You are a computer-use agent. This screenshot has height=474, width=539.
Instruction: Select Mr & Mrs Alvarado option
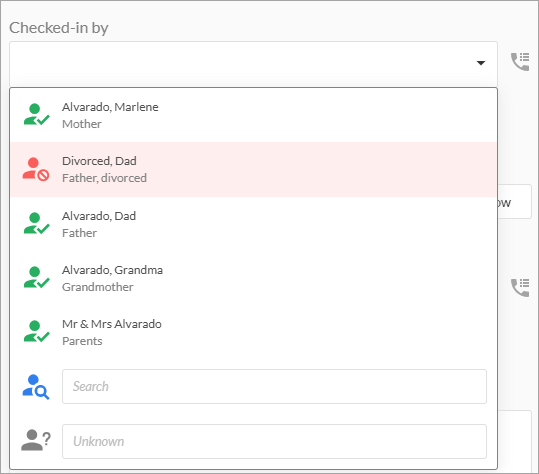(x=253, y=332)
